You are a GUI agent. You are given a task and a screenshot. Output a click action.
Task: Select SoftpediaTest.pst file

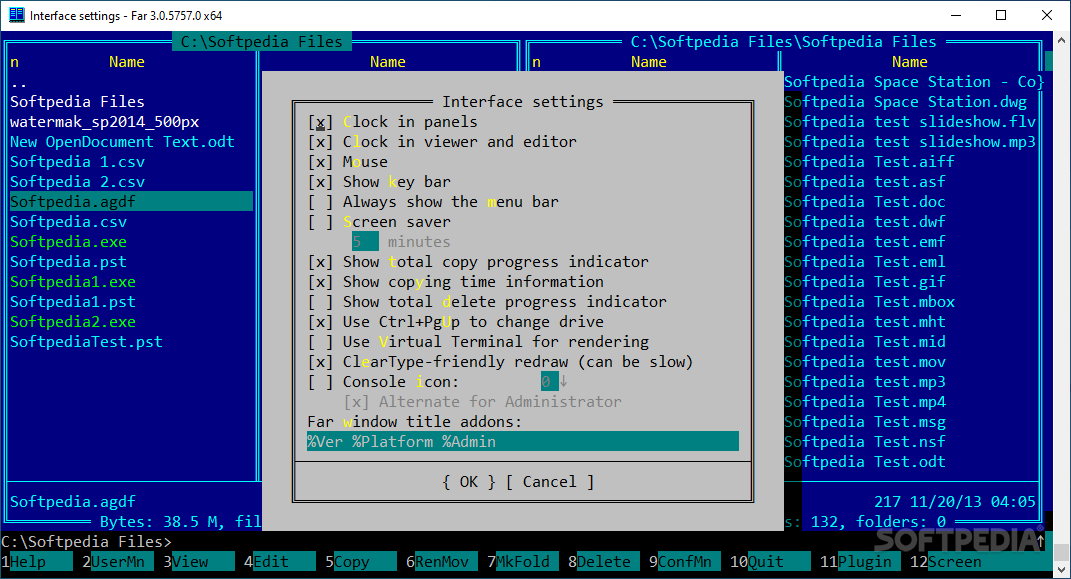(x=86, y=342)
